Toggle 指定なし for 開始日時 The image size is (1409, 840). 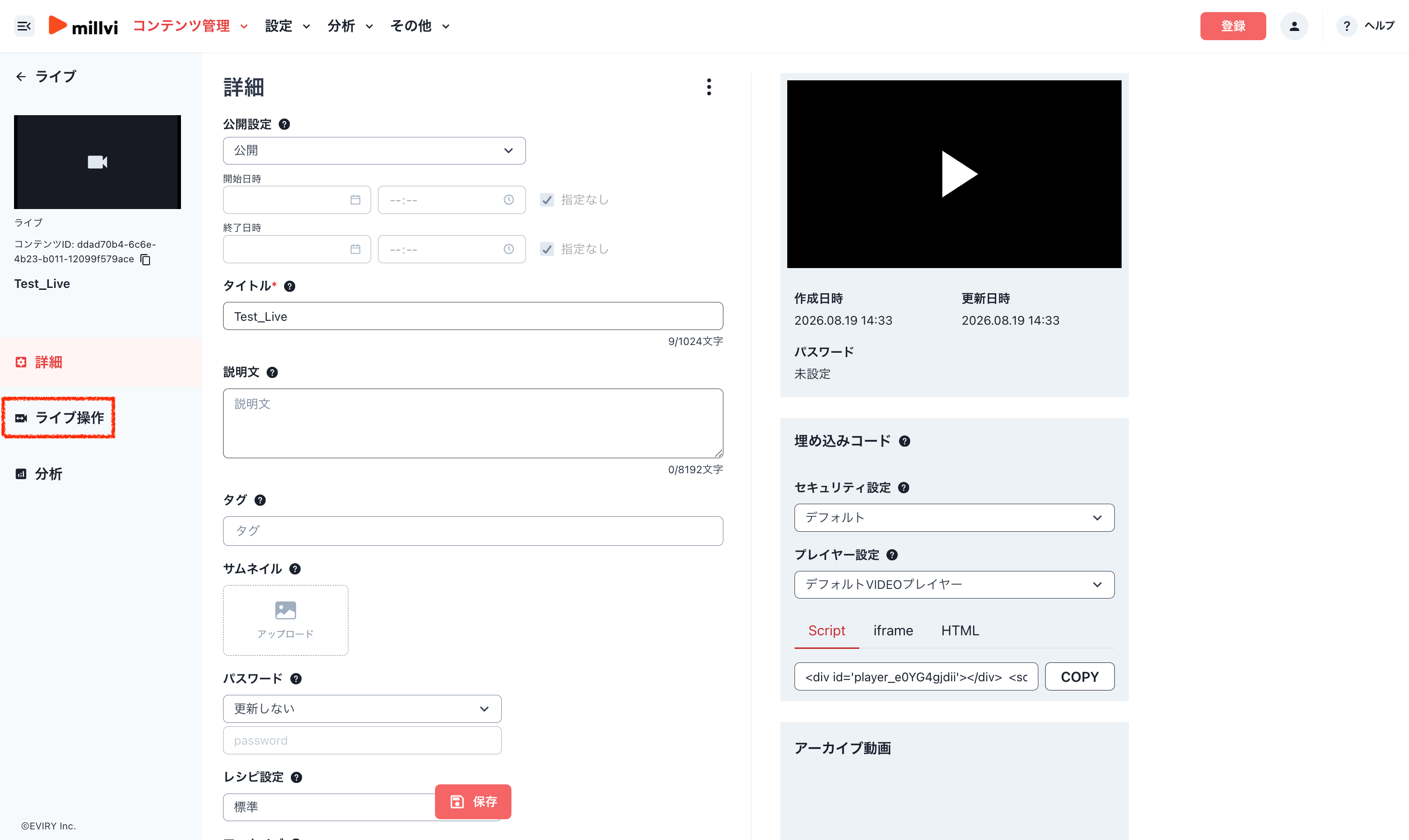coord(547,200)
